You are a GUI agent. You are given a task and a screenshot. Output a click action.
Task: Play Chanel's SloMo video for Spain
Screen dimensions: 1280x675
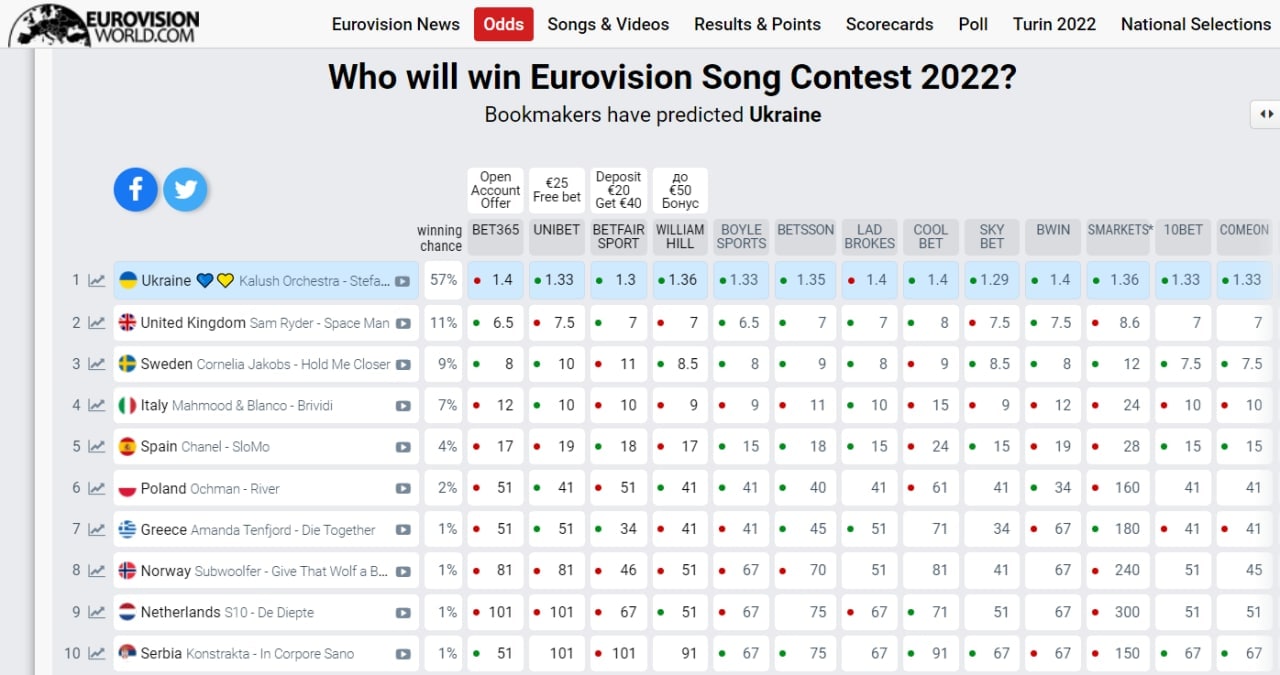coord(403,446)
